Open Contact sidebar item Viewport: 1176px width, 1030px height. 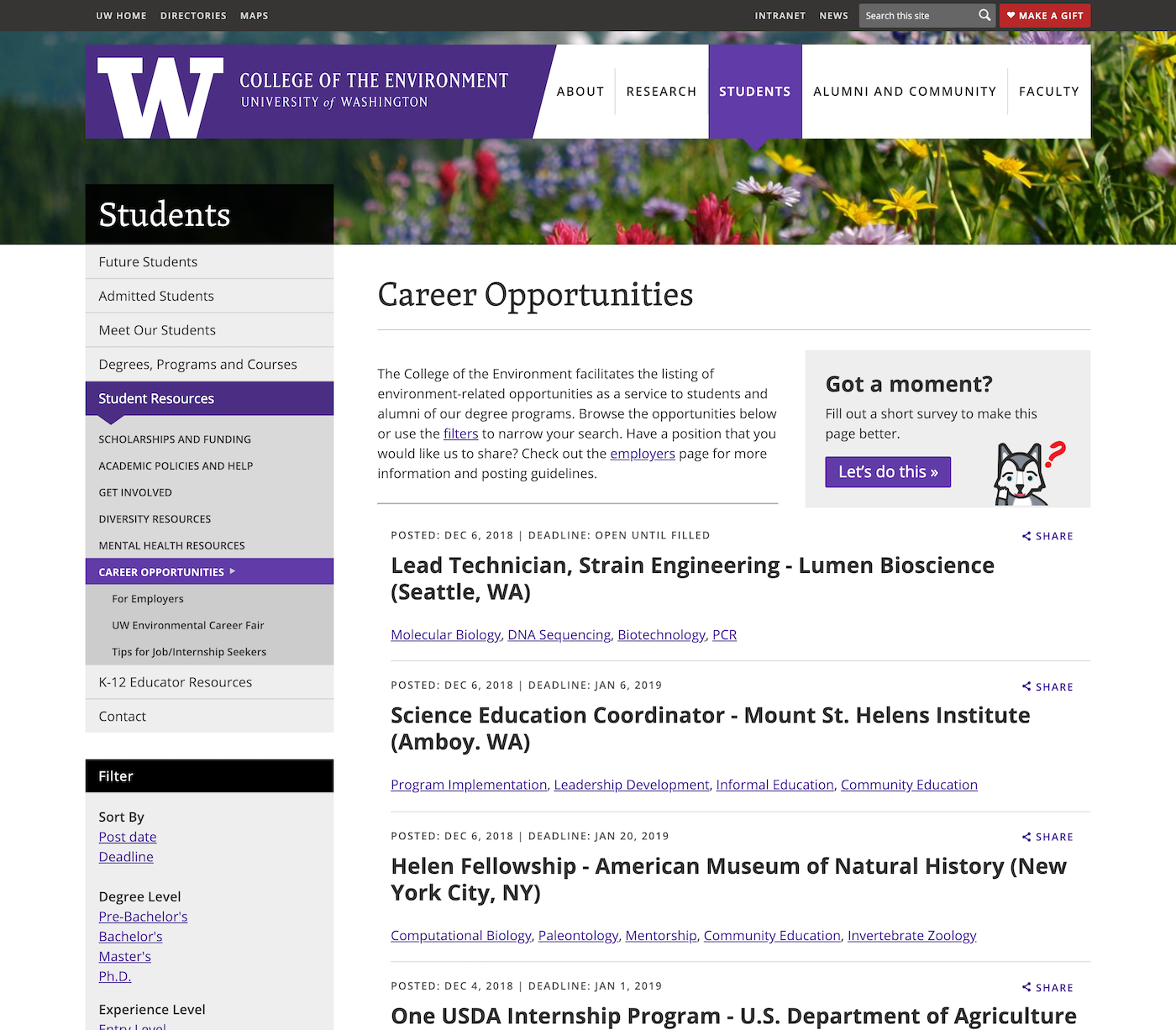click(209, 717)
